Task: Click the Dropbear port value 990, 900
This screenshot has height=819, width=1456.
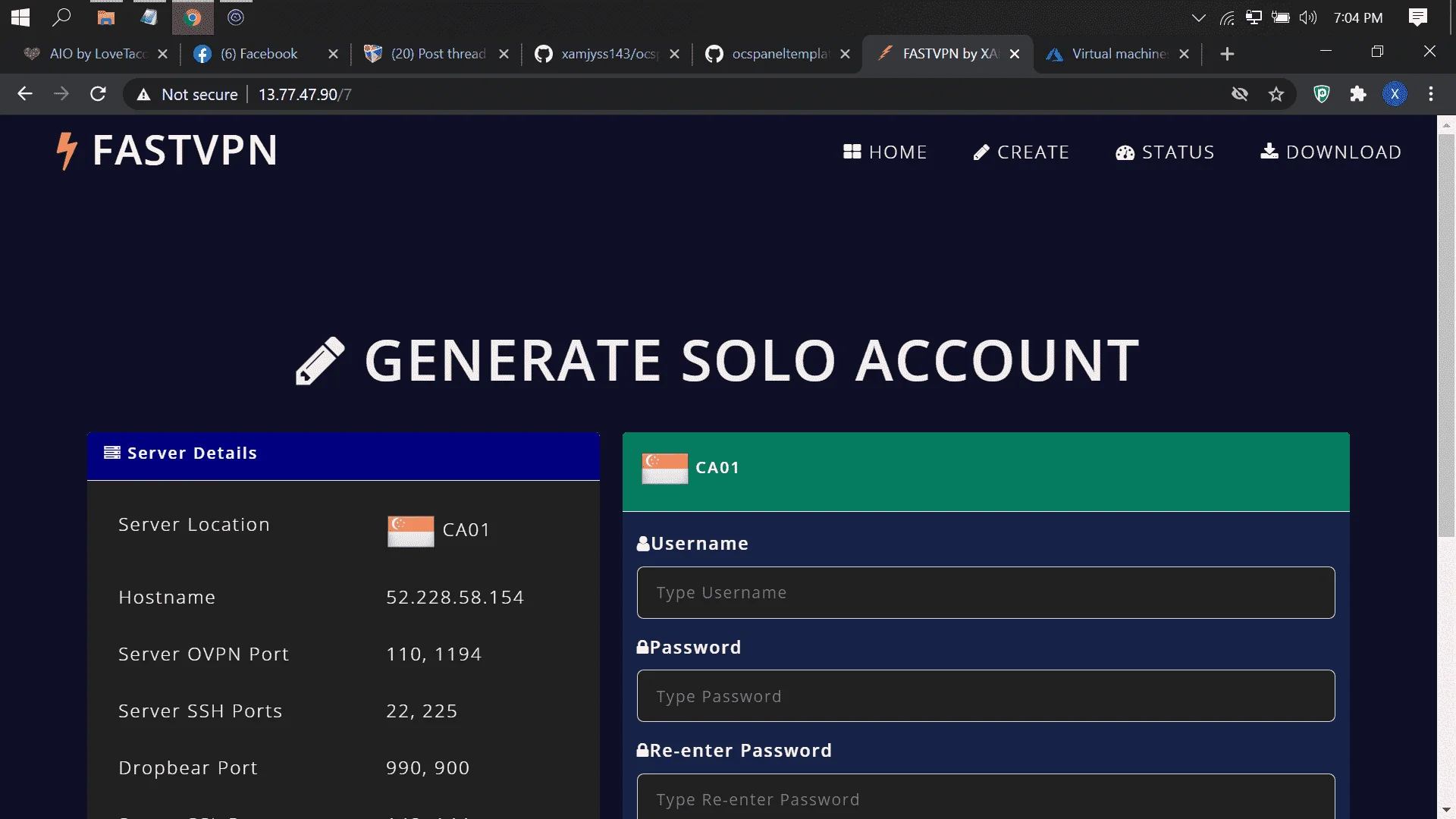Action: pyautogui.click(x=428, y=768)
